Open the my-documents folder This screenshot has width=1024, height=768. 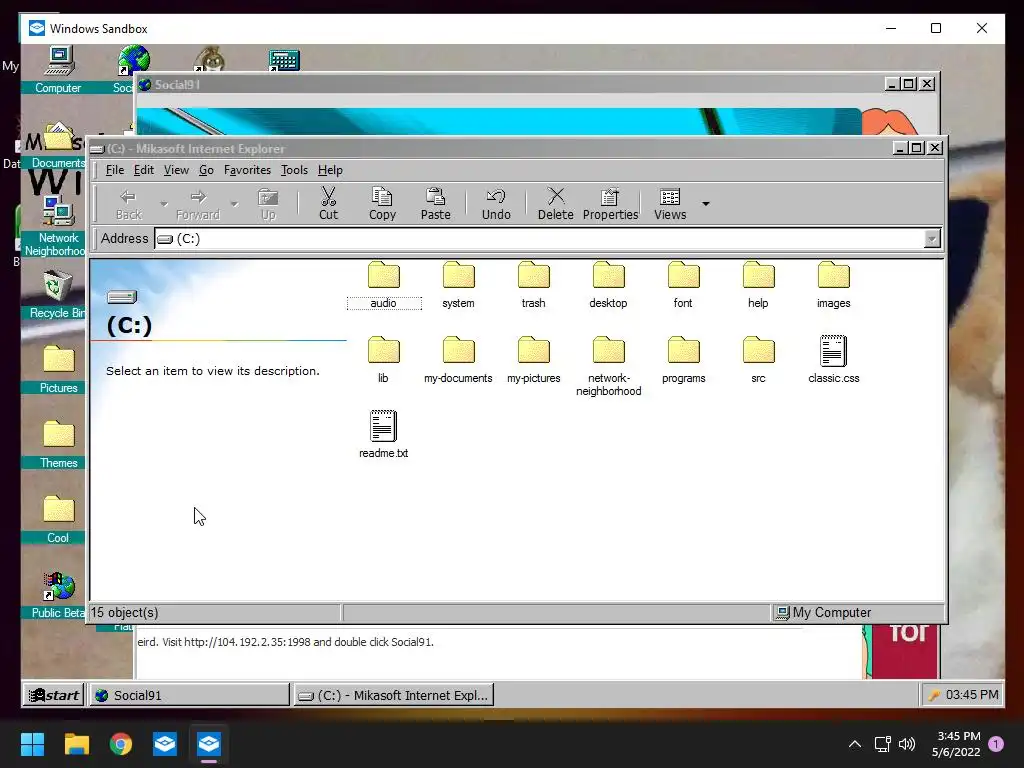point(458,360)
